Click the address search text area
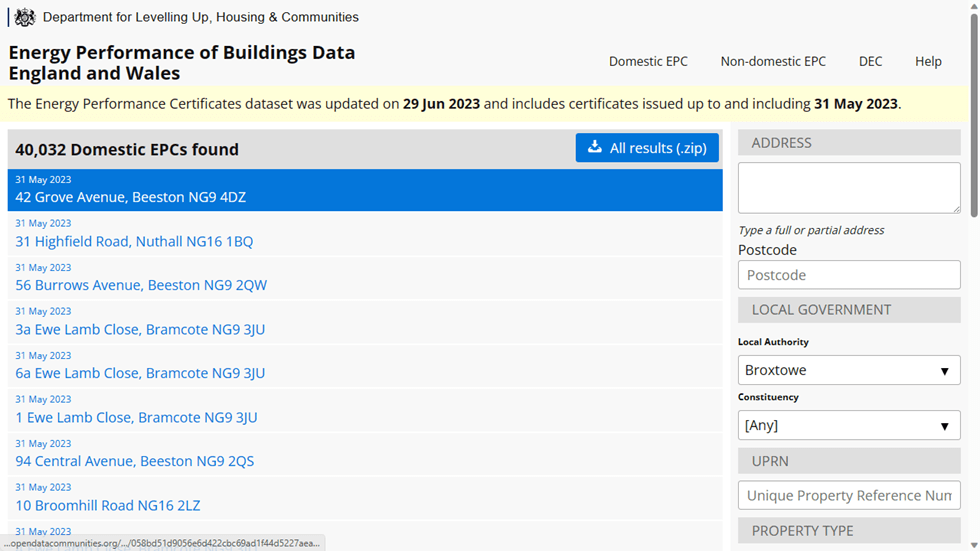980x551 pixels. [848, 188]
